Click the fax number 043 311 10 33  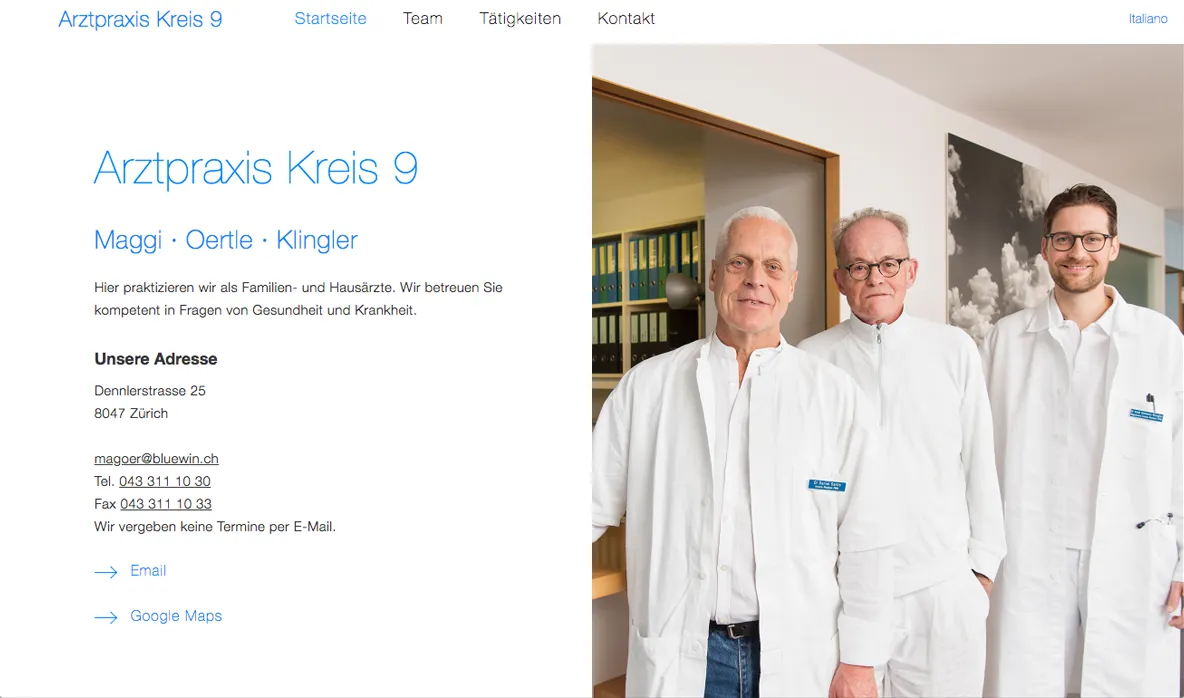point(165,504)
